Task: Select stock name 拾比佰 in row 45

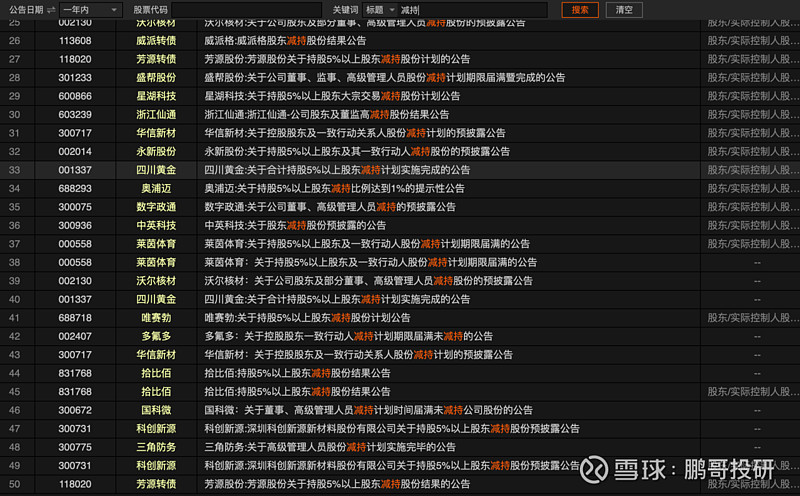Action: click(x=156, y=391)
